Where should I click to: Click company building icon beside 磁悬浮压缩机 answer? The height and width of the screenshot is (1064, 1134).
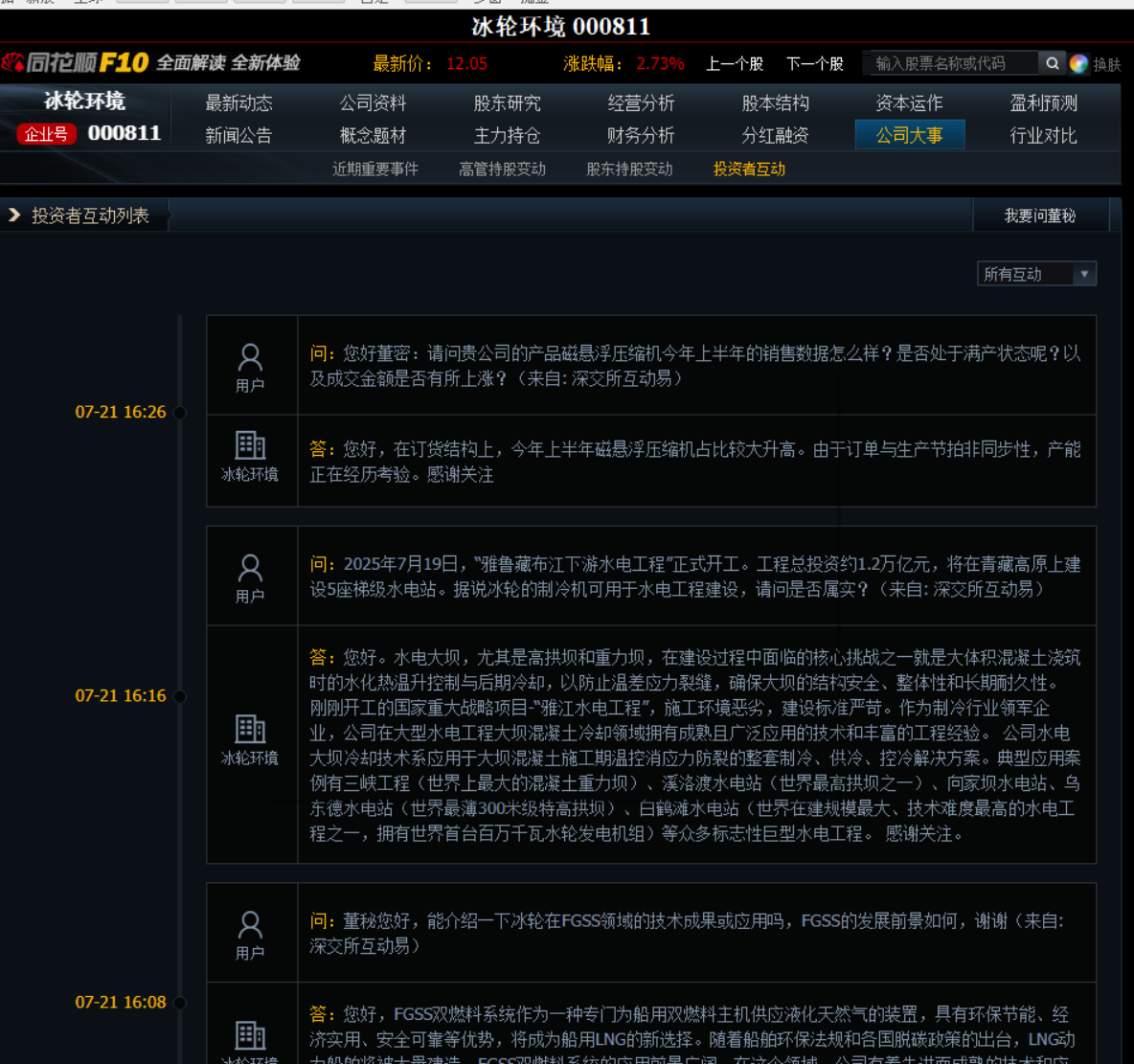[250, 445]
